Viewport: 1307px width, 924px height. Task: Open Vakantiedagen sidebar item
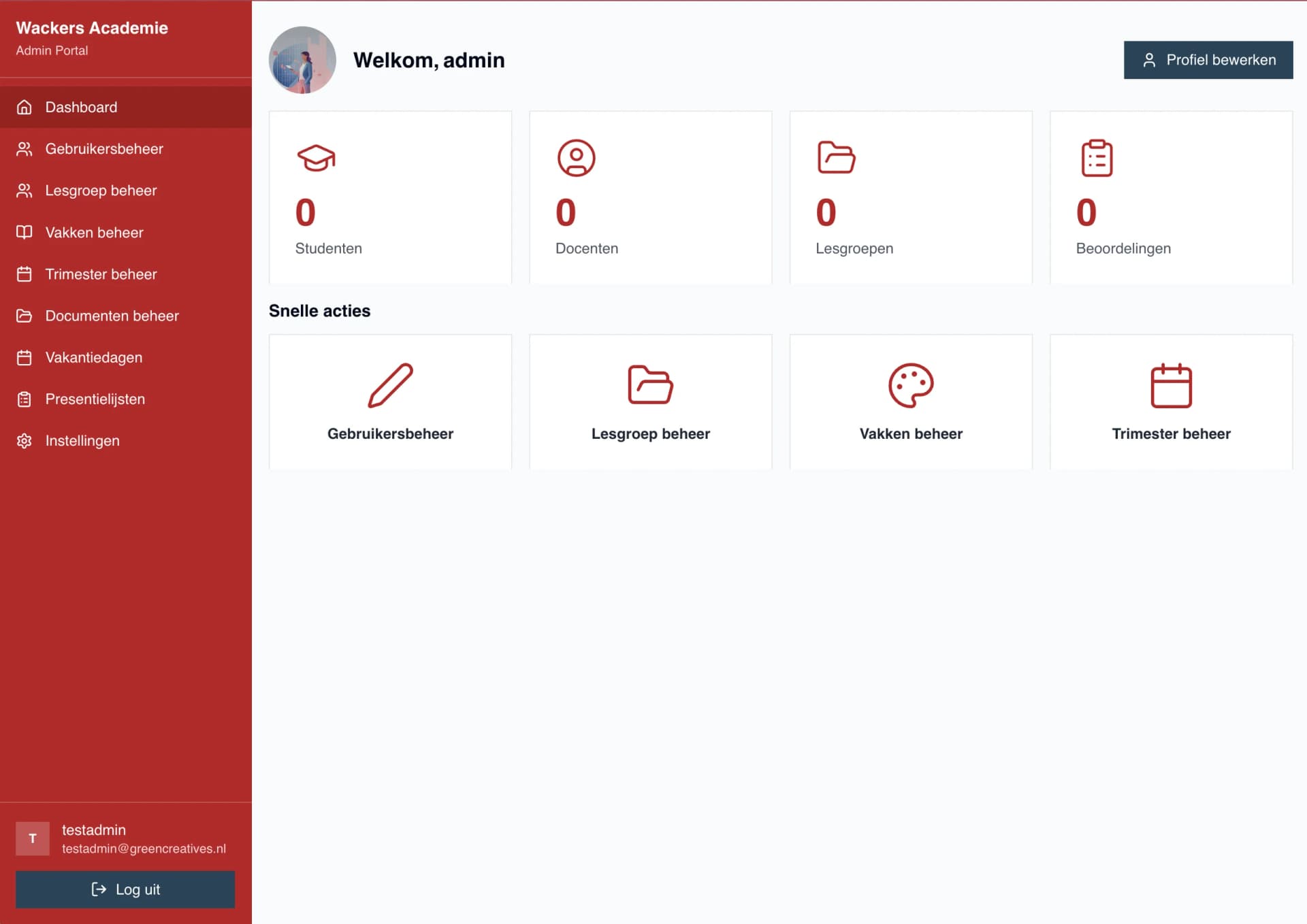point(93,358)
